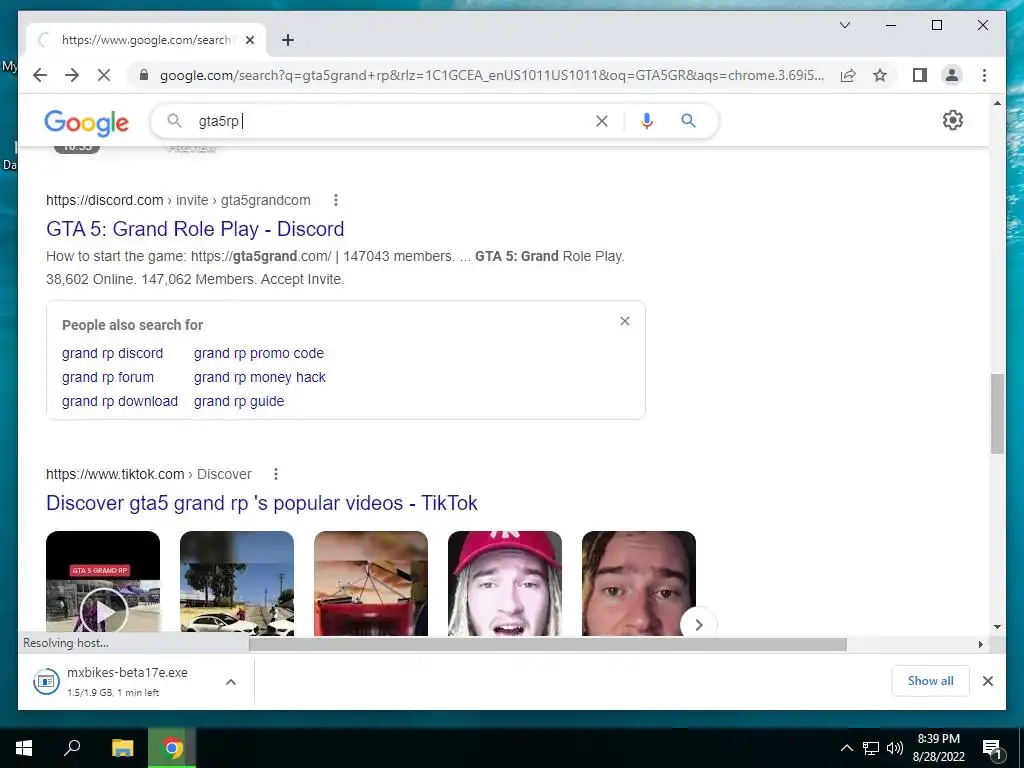Open Google quick settings gear

(952, 120)
